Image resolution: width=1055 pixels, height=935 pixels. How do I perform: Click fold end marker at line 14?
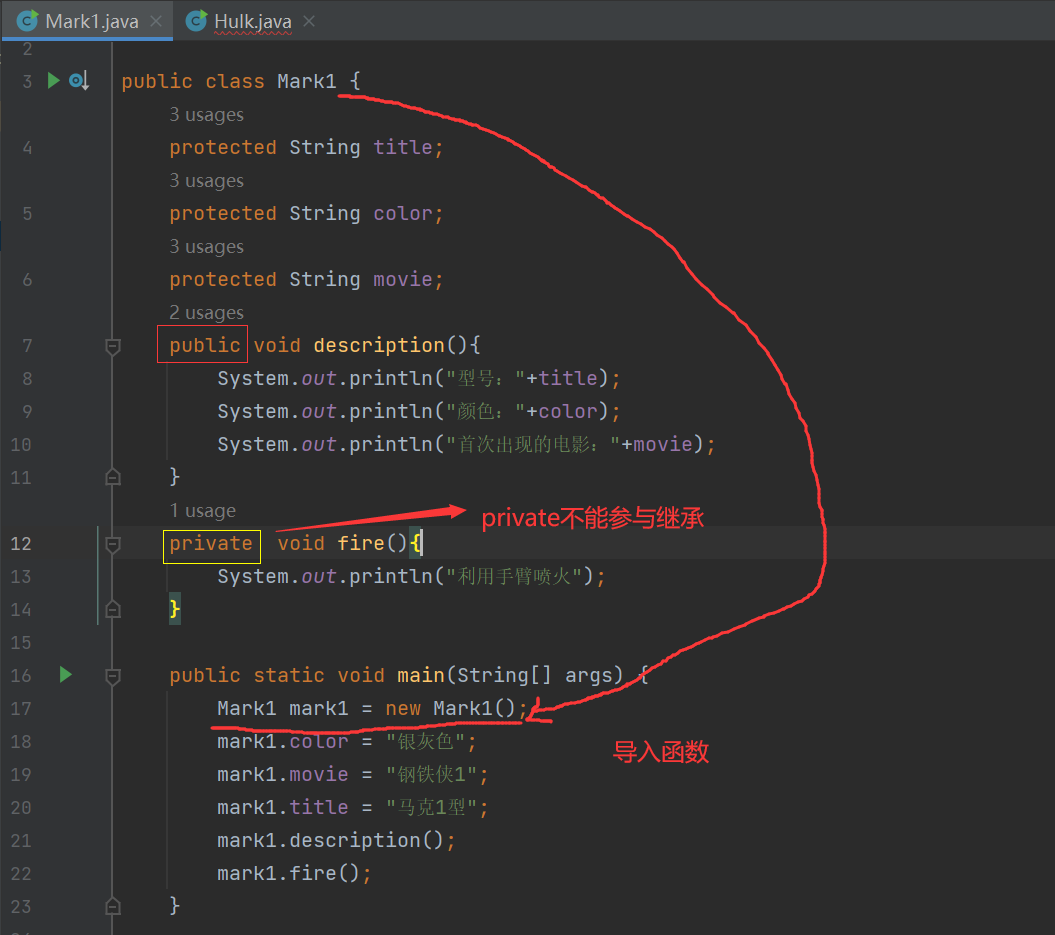(113, 609)
